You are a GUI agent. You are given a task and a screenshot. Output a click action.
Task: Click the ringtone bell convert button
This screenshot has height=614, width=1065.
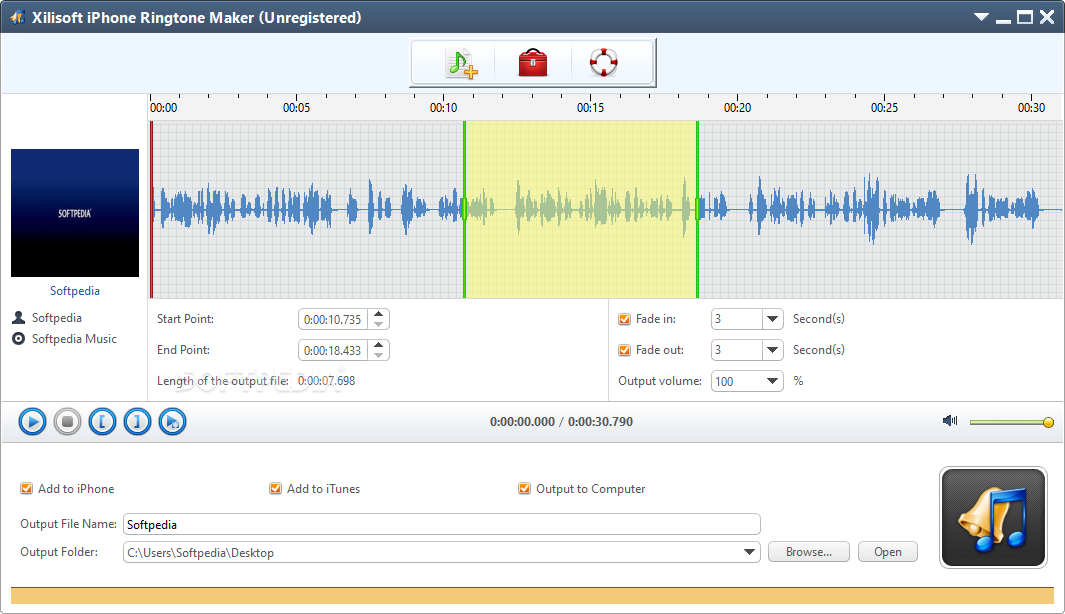click(993, 517)
